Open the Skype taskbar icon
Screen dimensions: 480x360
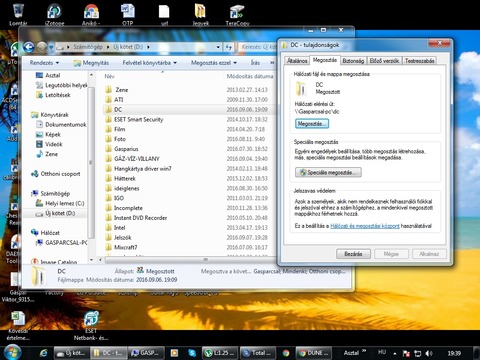click(192, 353)
